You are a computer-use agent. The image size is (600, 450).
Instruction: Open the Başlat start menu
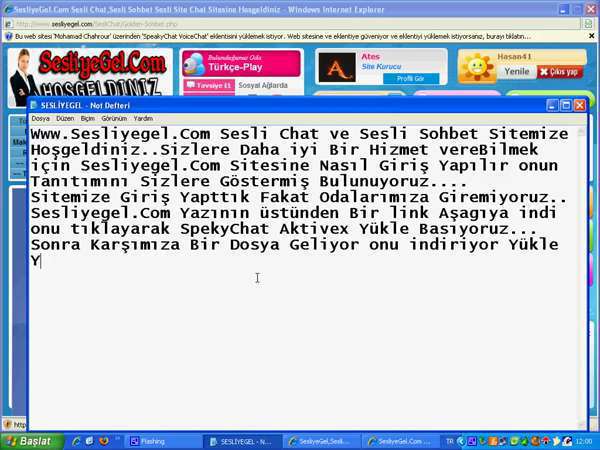coord(32,441)
